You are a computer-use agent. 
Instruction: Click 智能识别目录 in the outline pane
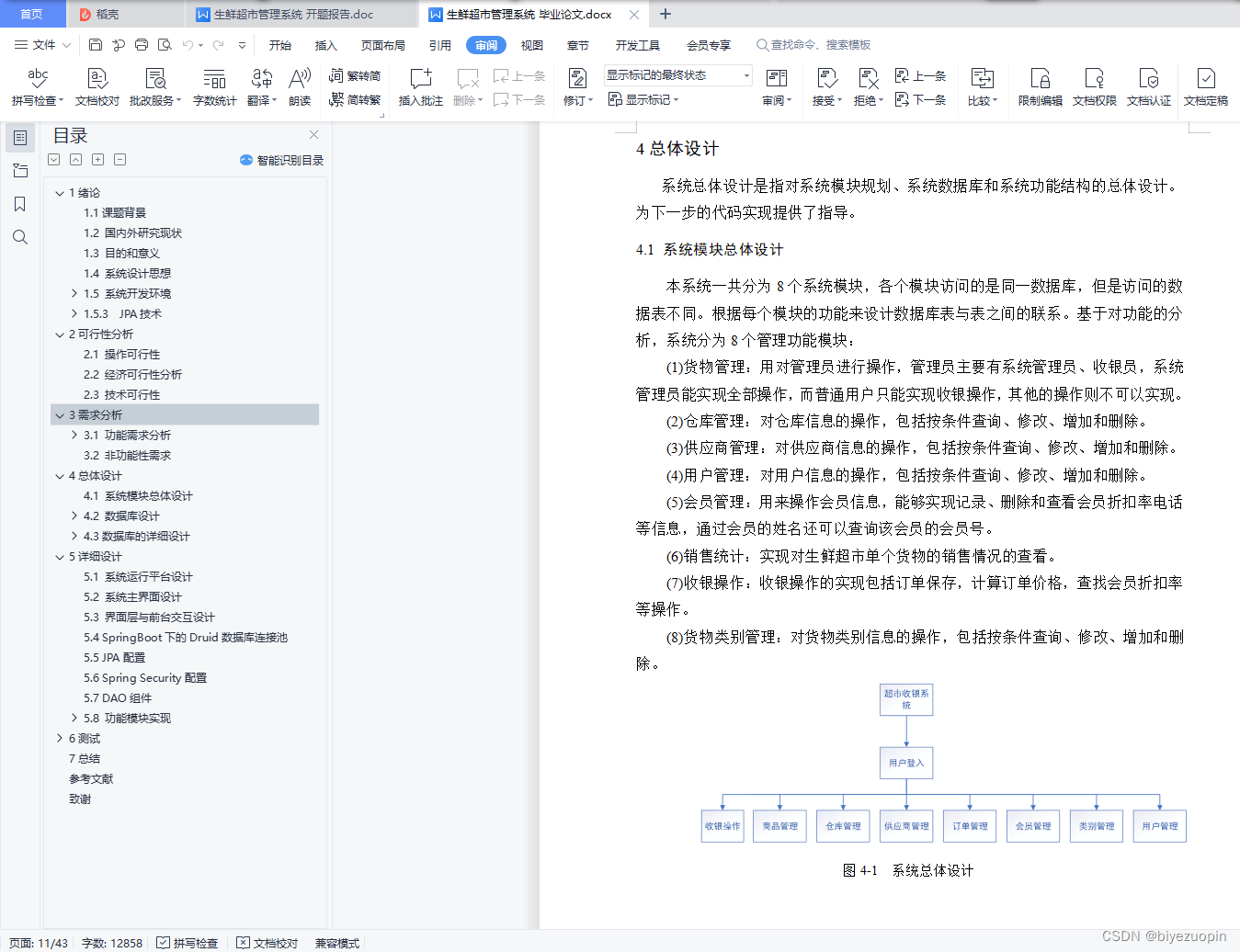point(282,160)
